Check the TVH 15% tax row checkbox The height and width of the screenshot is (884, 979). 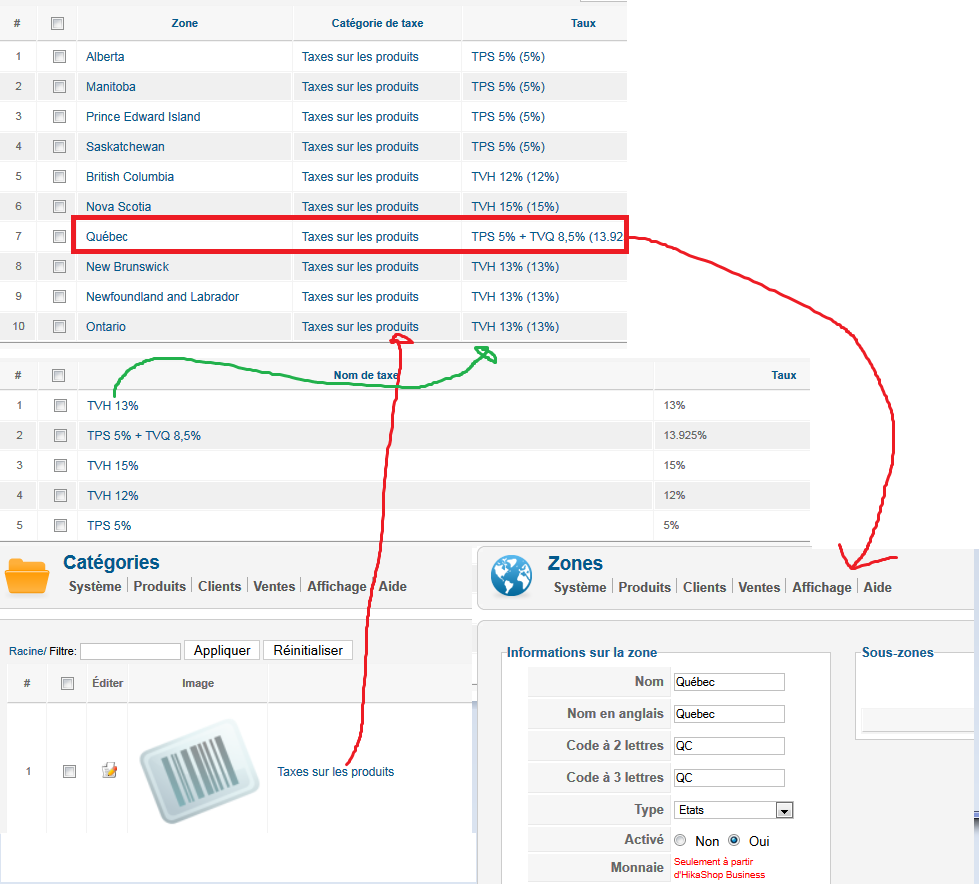pyautogui.click(x=61, y=466)
